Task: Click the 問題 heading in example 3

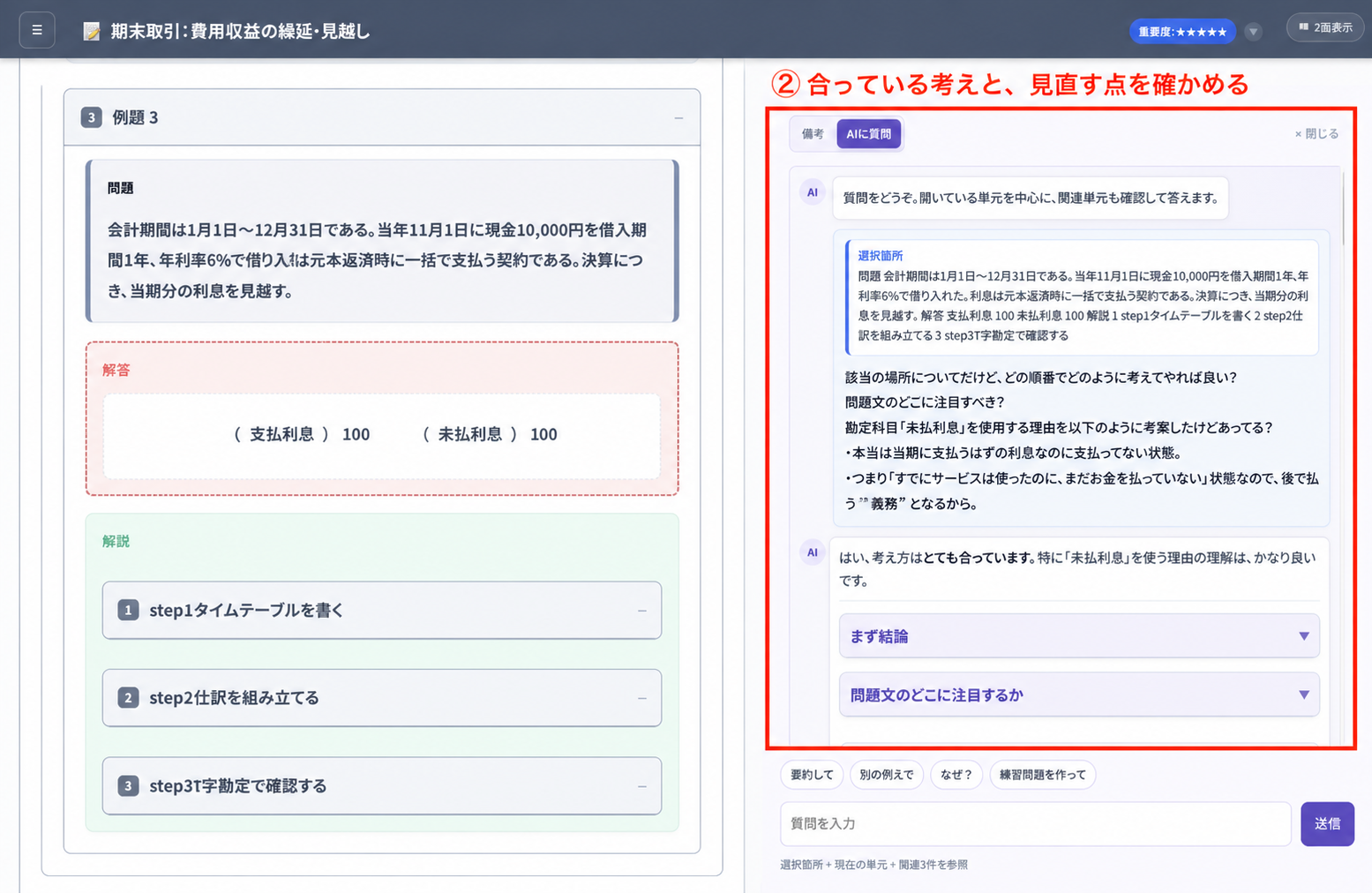Action: [121, 188]
